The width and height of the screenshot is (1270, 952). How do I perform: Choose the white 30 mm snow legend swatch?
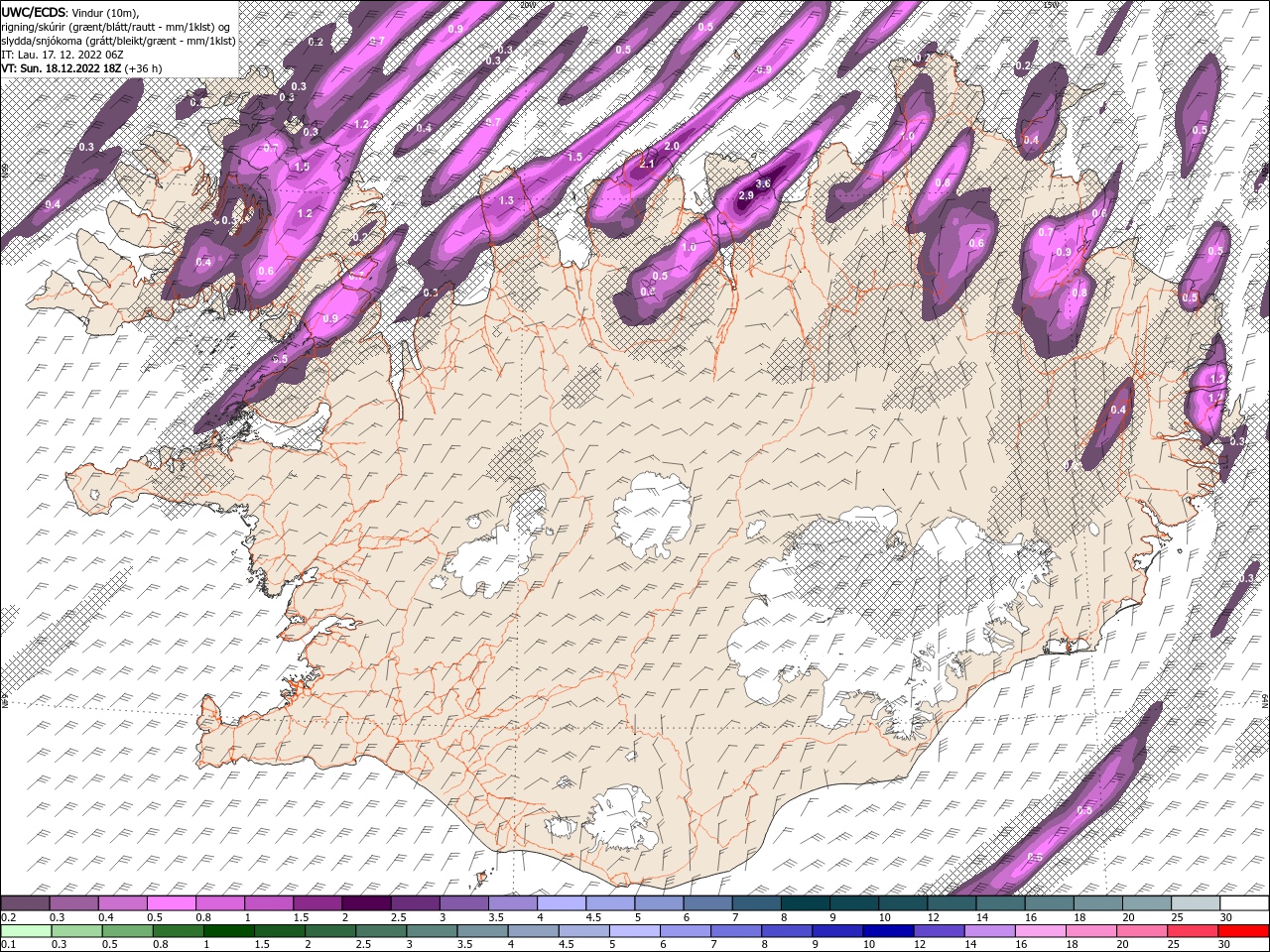pyautogui.click(x=1243, y=903)
